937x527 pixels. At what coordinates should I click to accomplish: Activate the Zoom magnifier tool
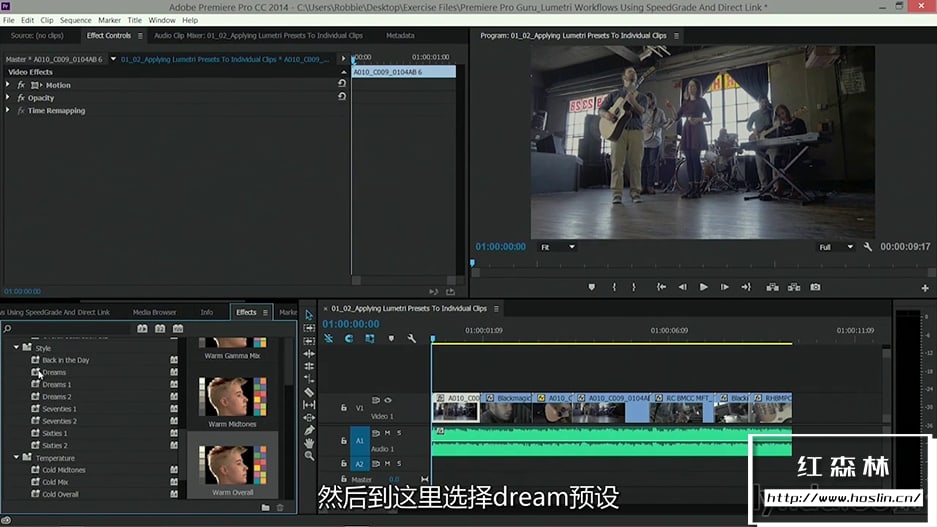pyautogui.click(x=309, y=455)
